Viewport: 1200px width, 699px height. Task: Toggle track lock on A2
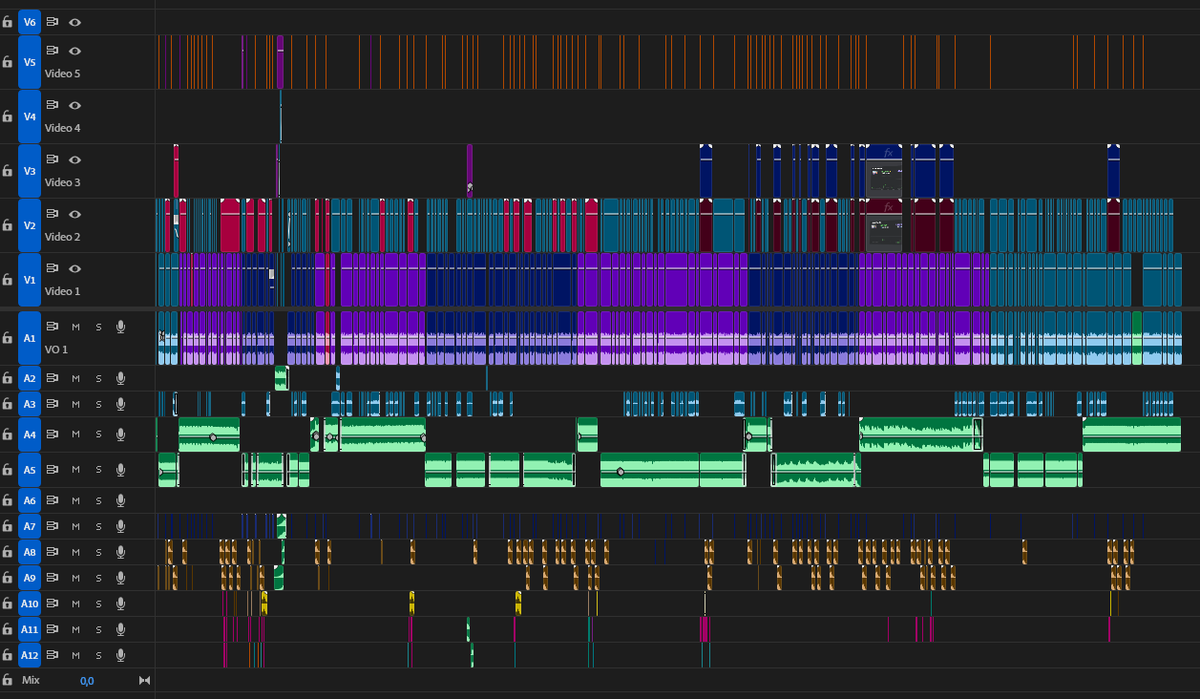click(x=7, y=378)
